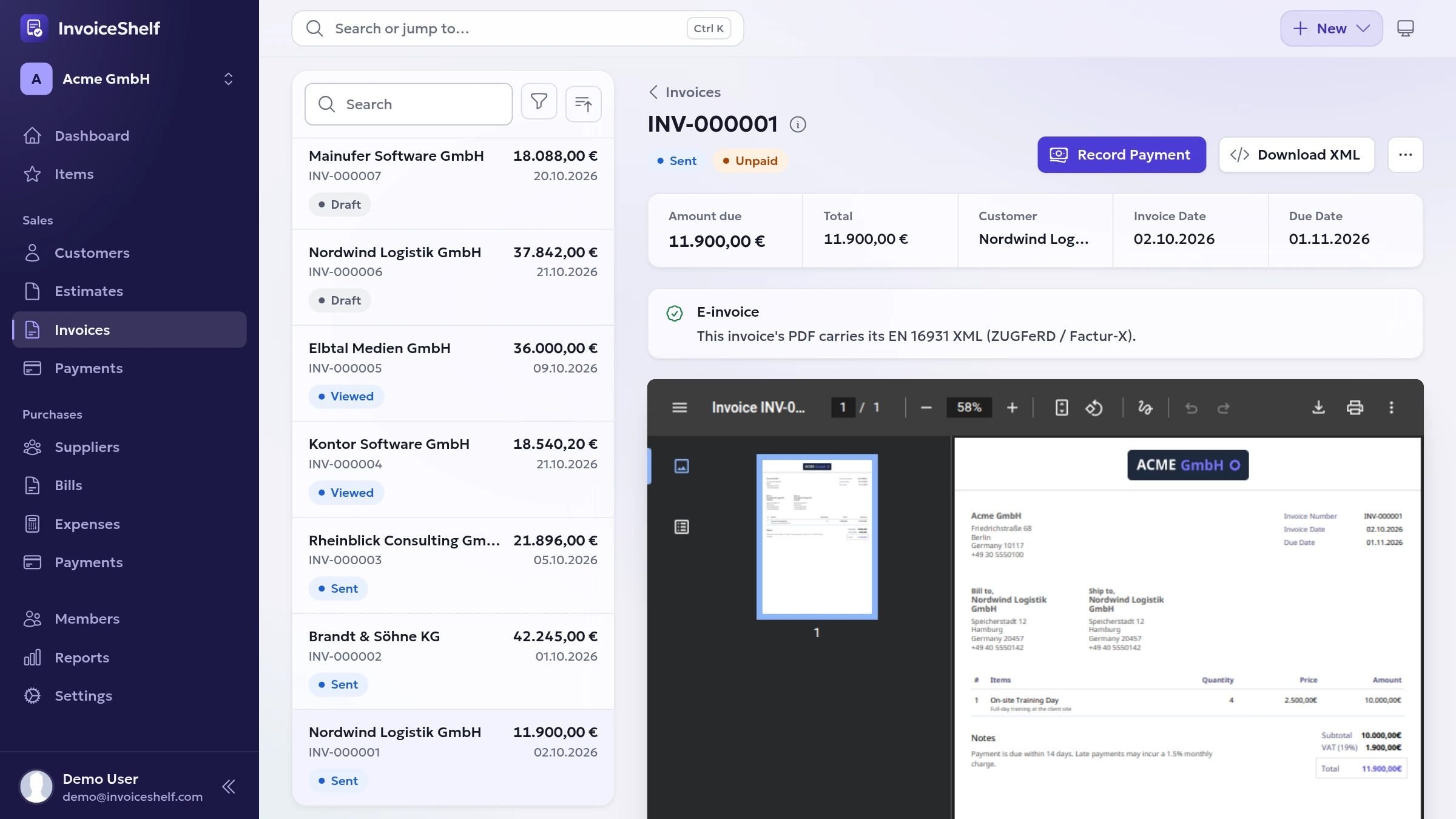
Task: Click the invoice list Search field
Action: tap(408, 104)
